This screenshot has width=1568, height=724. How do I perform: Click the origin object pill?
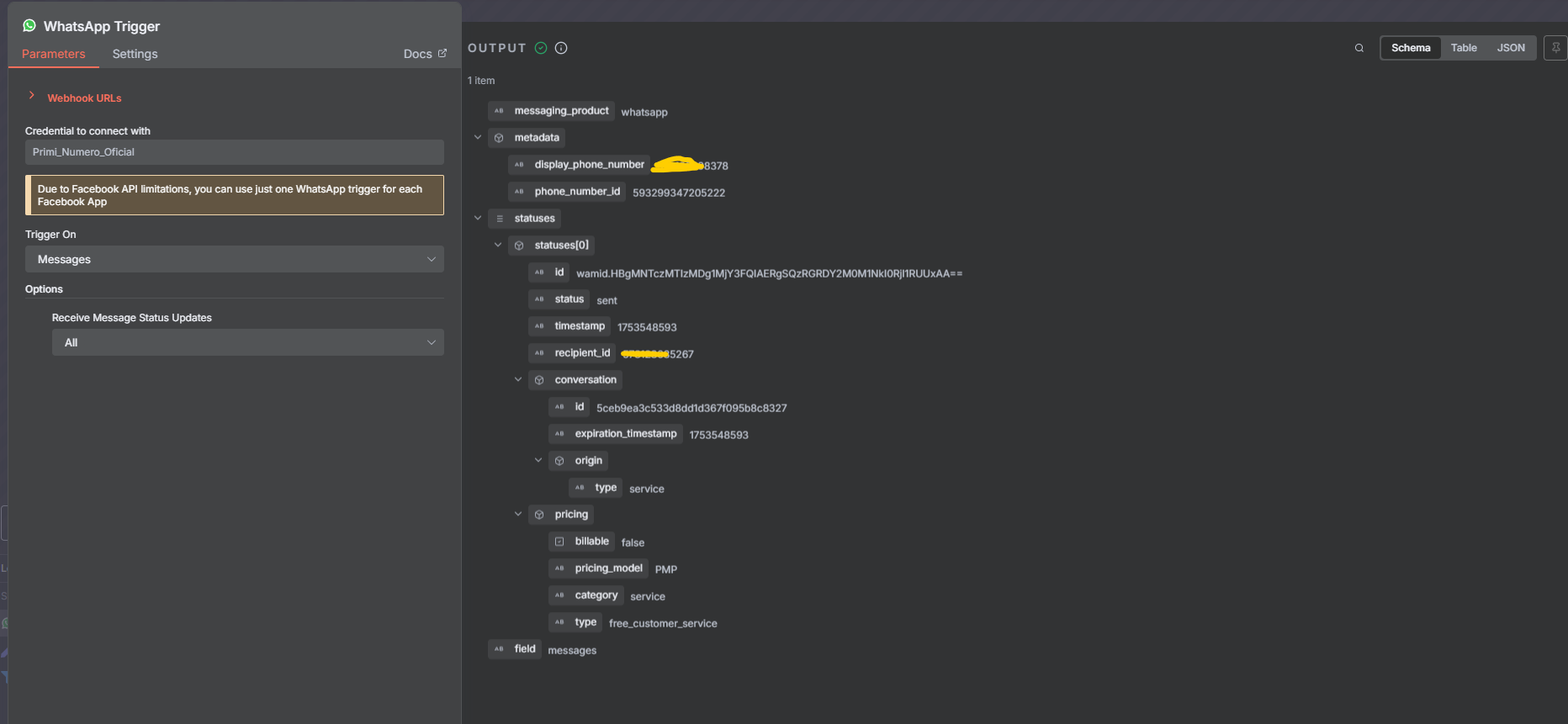578,461
